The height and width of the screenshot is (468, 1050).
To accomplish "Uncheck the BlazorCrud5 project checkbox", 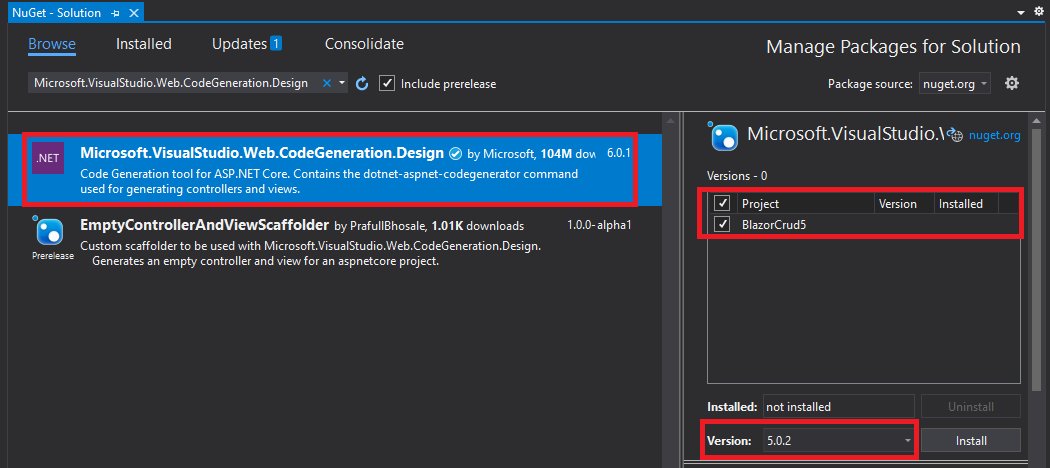I will point(722,224).
